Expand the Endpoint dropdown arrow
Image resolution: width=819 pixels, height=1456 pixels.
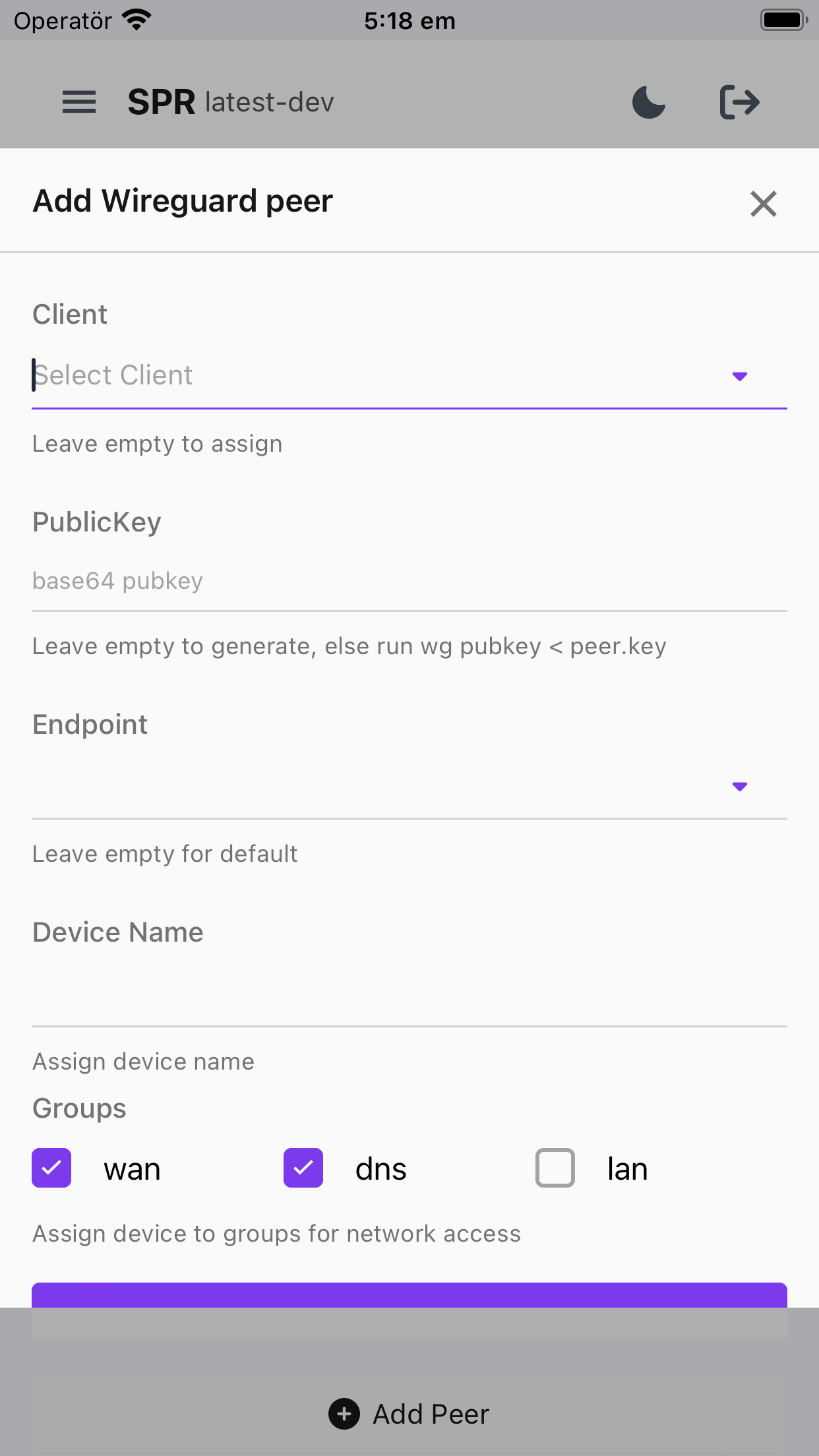click(739, 787)
